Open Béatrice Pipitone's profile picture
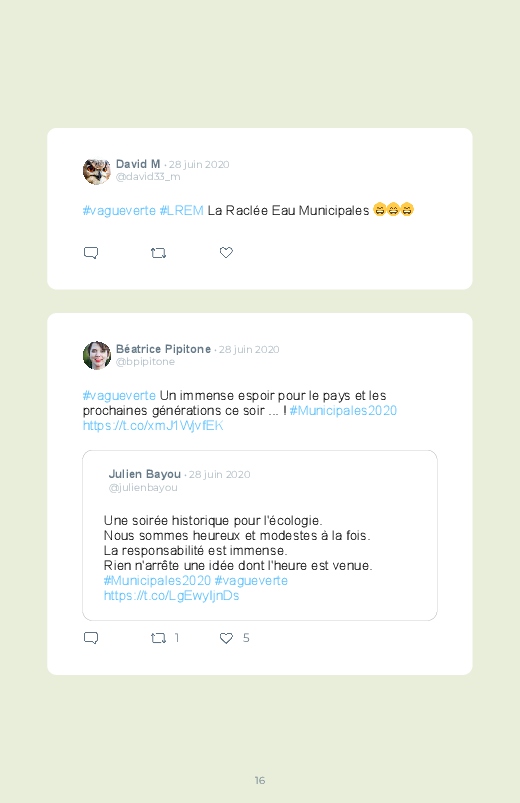This screenshot has width=520, height=803. (x=97, y=355)
